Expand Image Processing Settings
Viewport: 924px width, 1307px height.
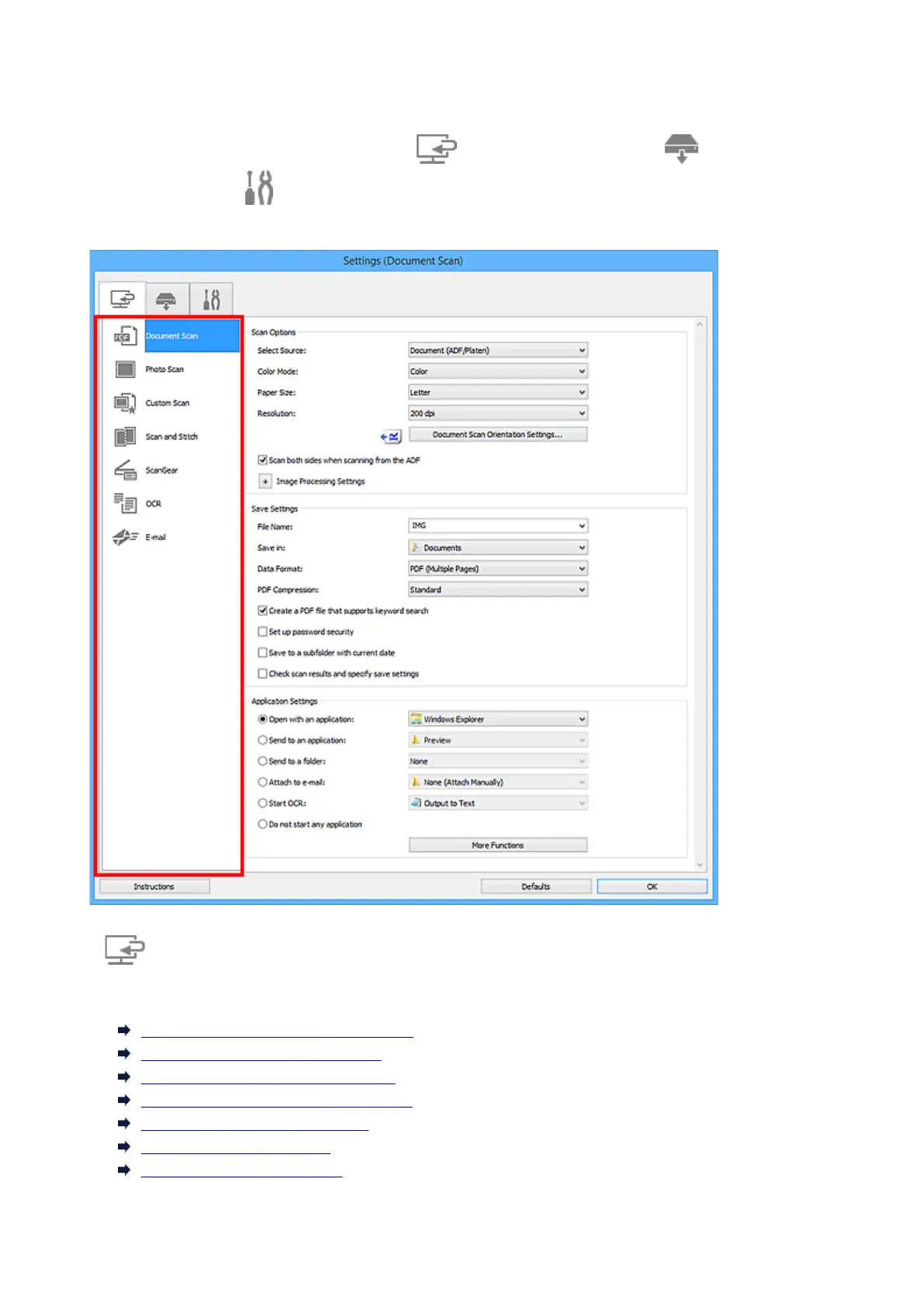pyautogui.click(x=265, y=481)
